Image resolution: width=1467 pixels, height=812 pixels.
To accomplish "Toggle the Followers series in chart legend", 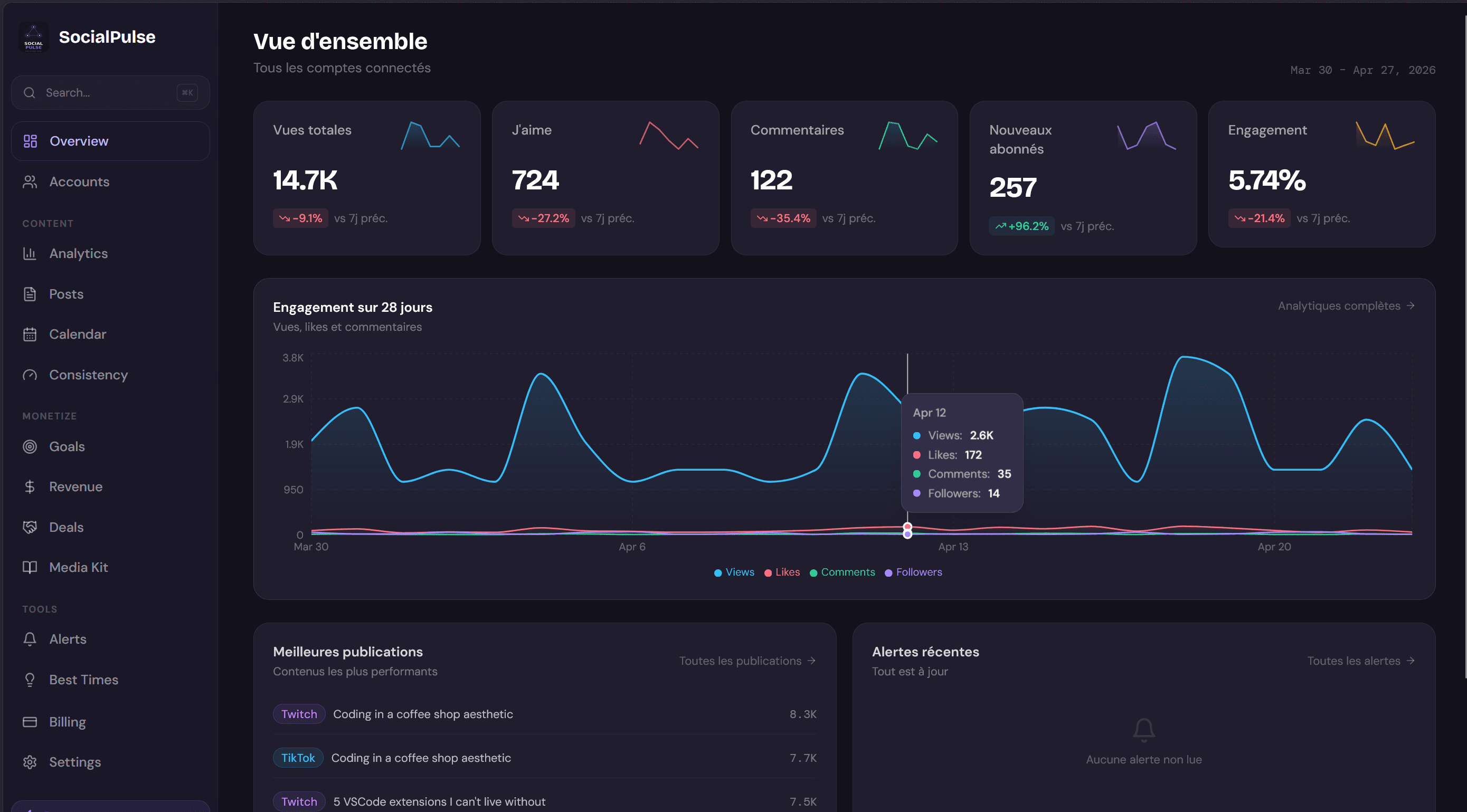I will [x=913, y=572].
